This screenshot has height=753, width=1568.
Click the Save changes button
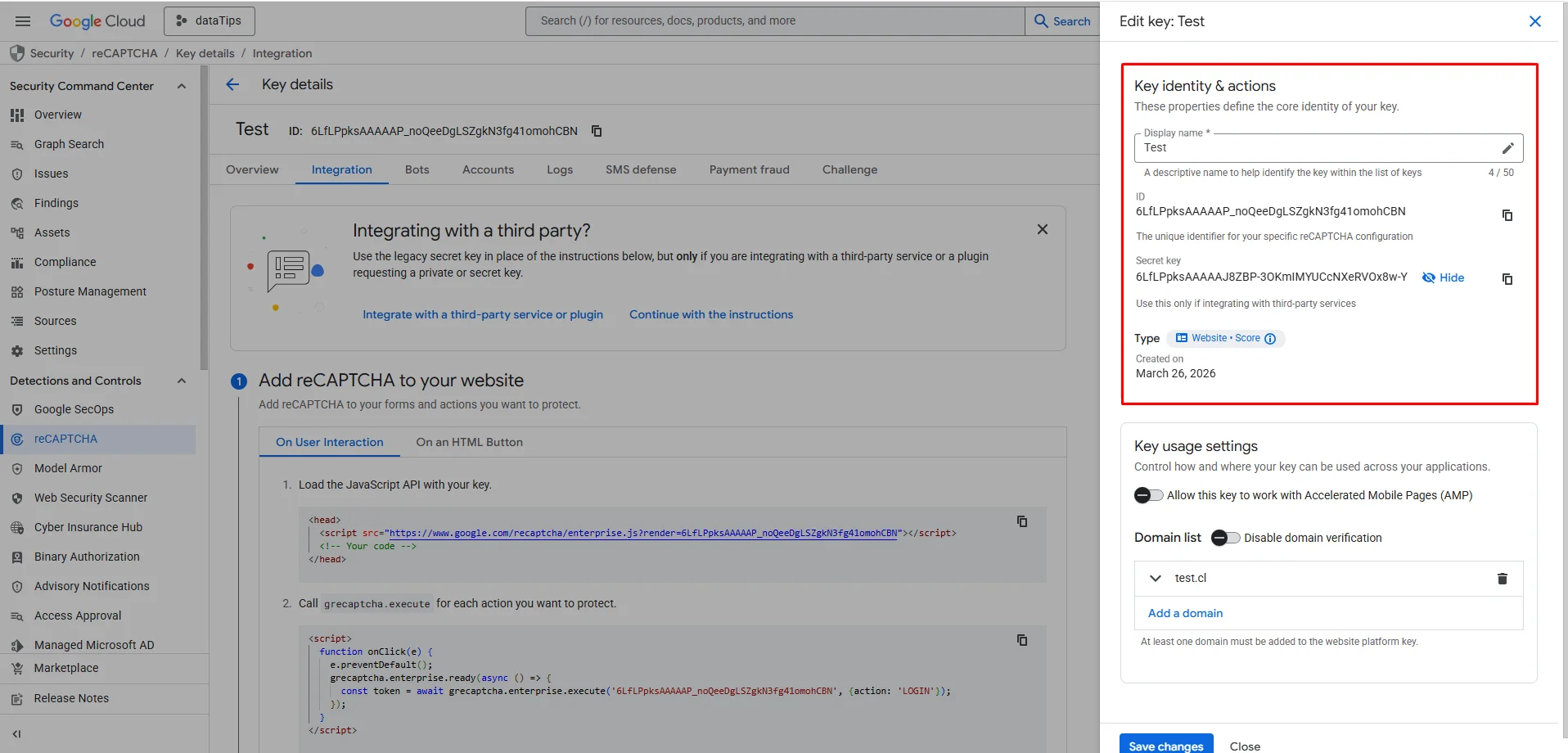point(1165,745)
